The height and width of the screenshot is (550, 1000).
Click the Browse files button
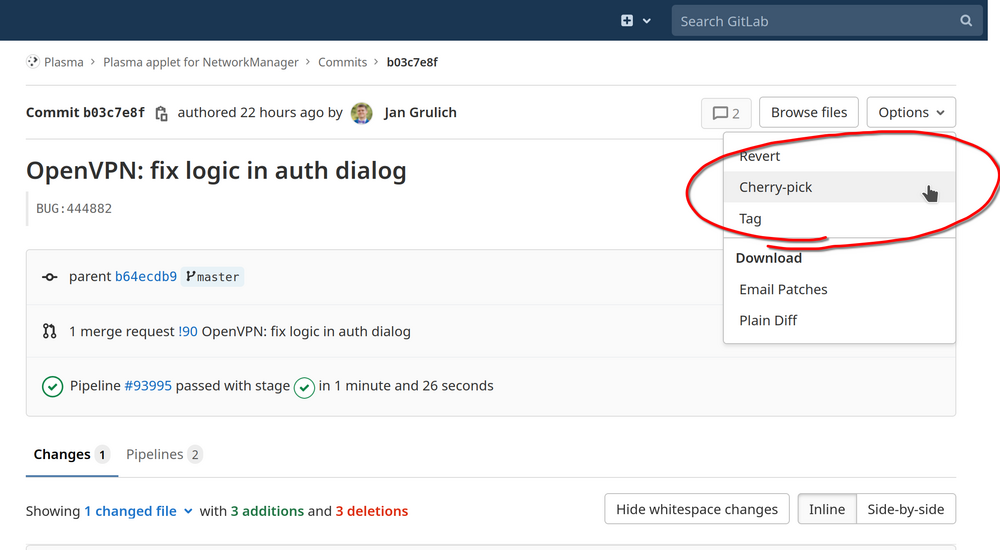pyautogui.click(x=808, y=113)
